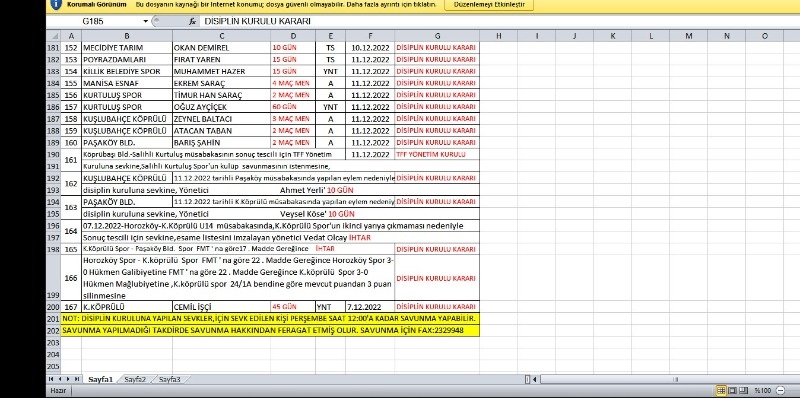Click the fx Insert Function icon
This screenshot has height=398, width=800.
tap(192, 21)
